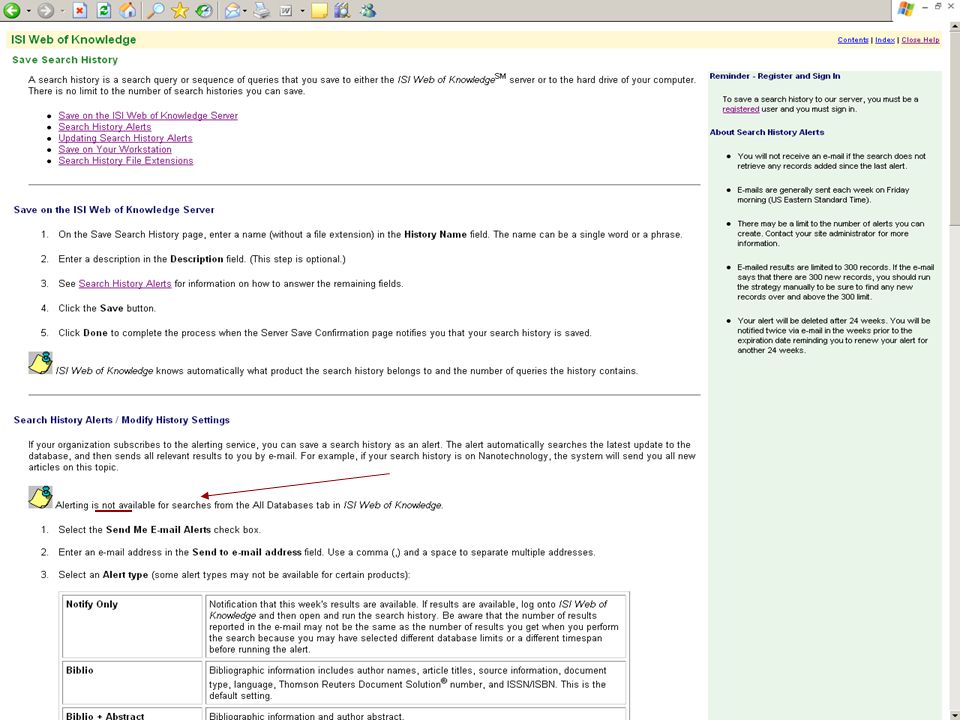Image resolution: width=960 pixels, height=720 pixels.
Task: Open the Forward button history dropdown
Action: [x=62, y=10]
